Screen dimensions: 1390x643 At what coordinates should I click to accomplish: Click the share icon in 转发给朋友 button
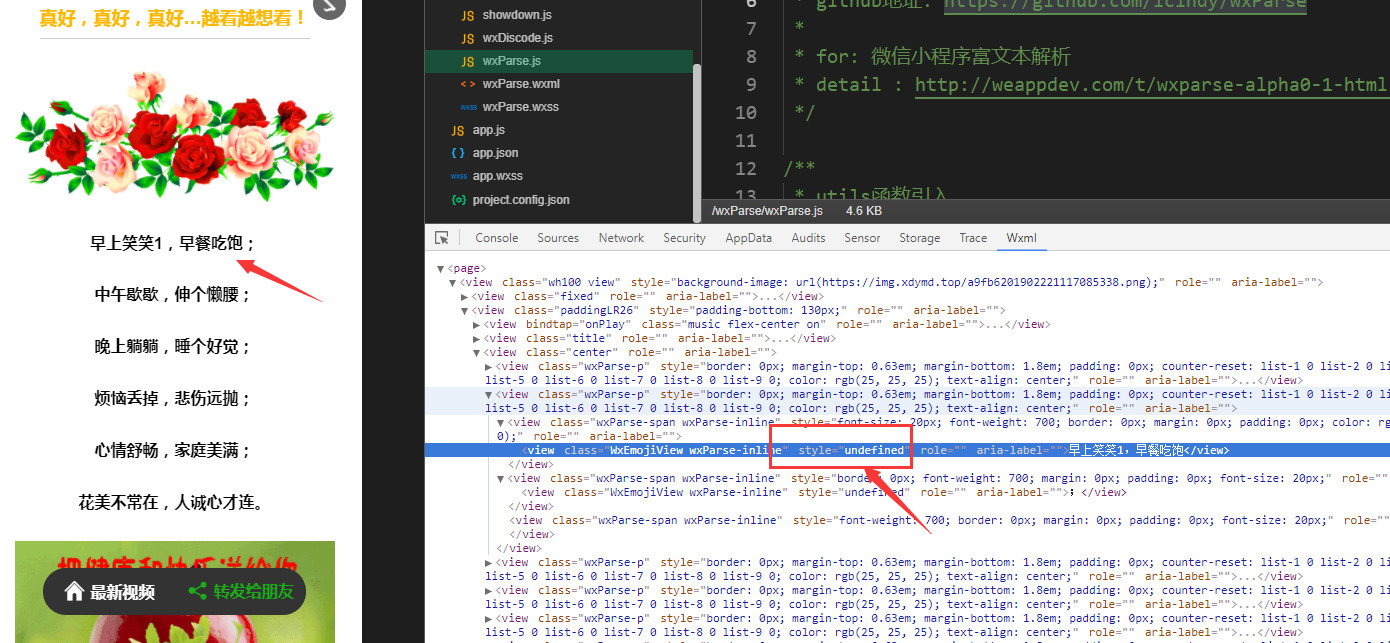point(197,592)
